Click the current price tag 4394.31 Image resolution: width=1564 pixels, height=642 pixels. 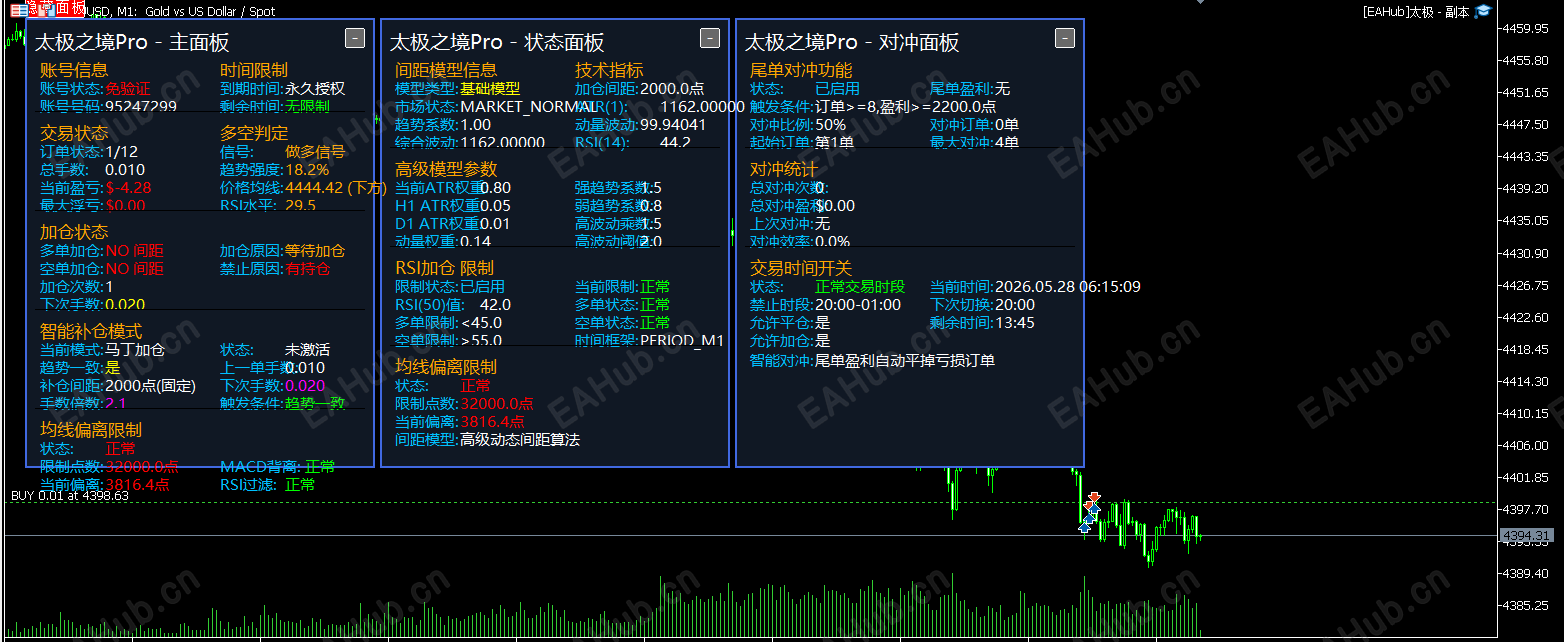[x=1525, y=536]
